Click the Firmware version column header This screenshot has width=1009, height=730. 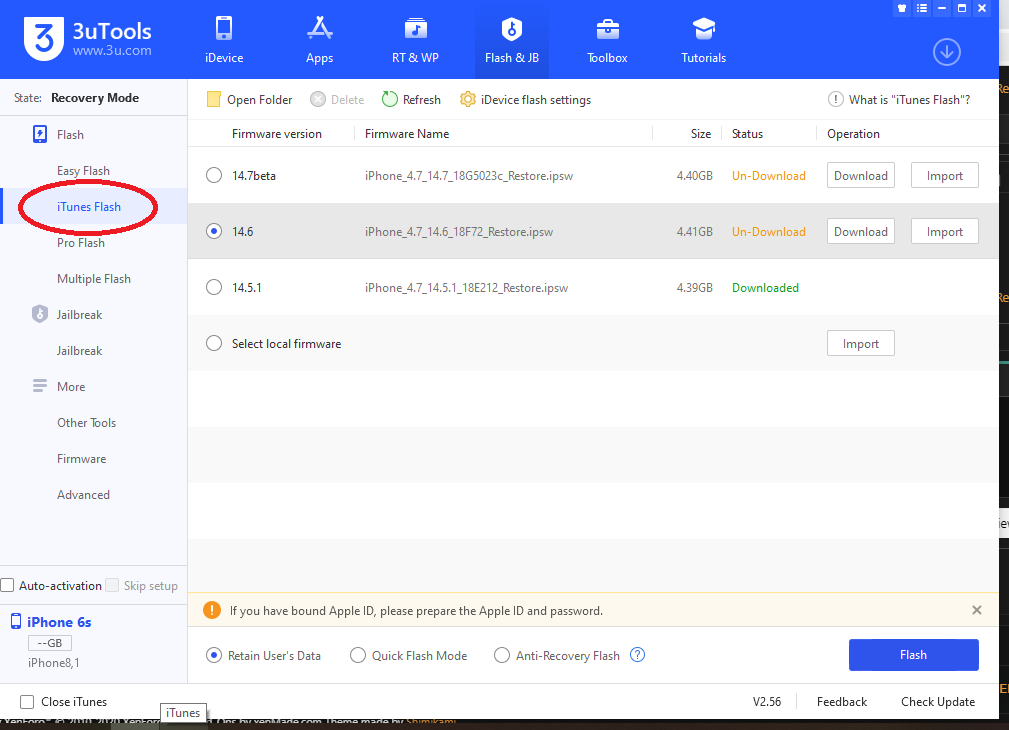click(x=277, y=134)
